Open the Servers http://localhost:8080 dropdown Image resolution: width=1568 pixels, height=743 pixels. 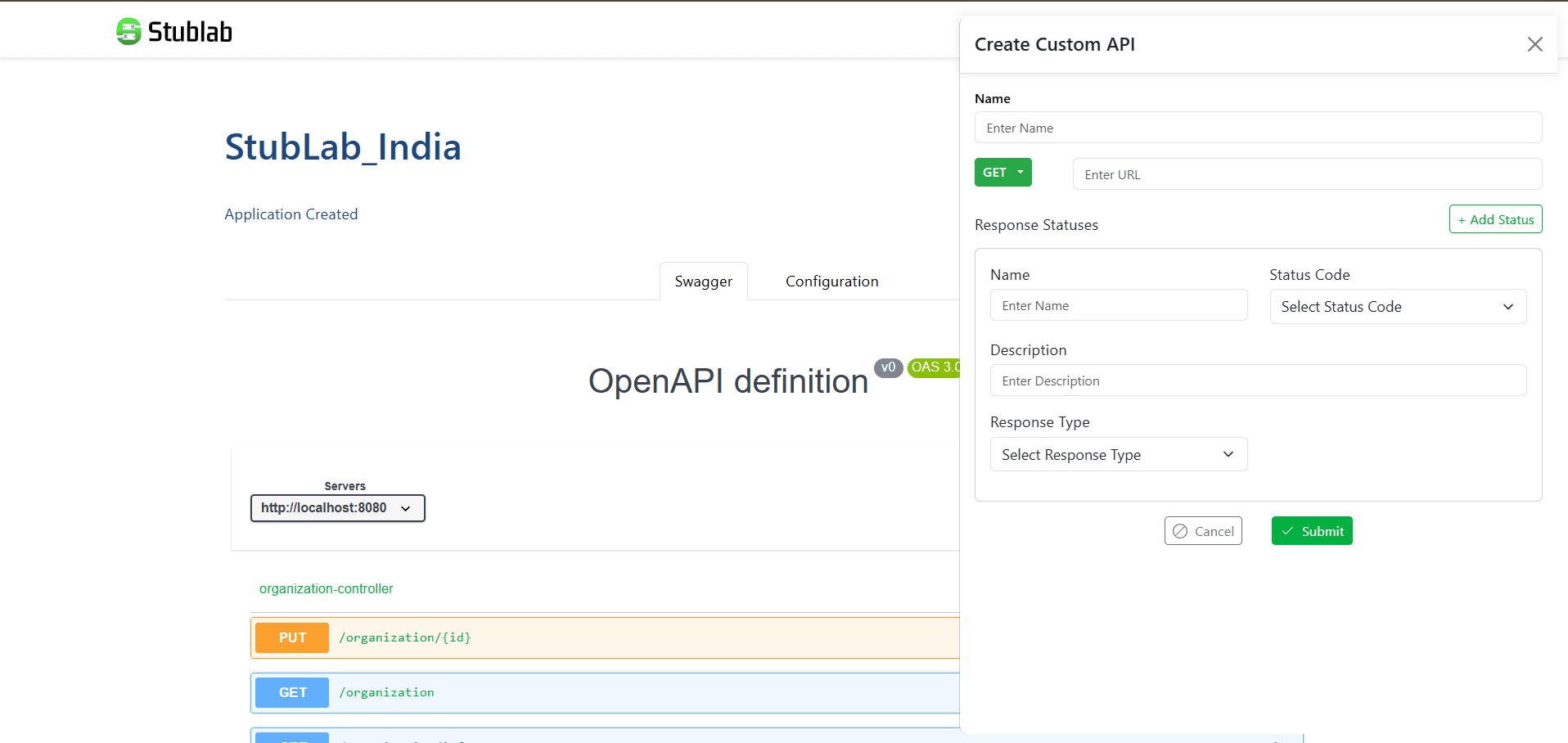(337, 508)
